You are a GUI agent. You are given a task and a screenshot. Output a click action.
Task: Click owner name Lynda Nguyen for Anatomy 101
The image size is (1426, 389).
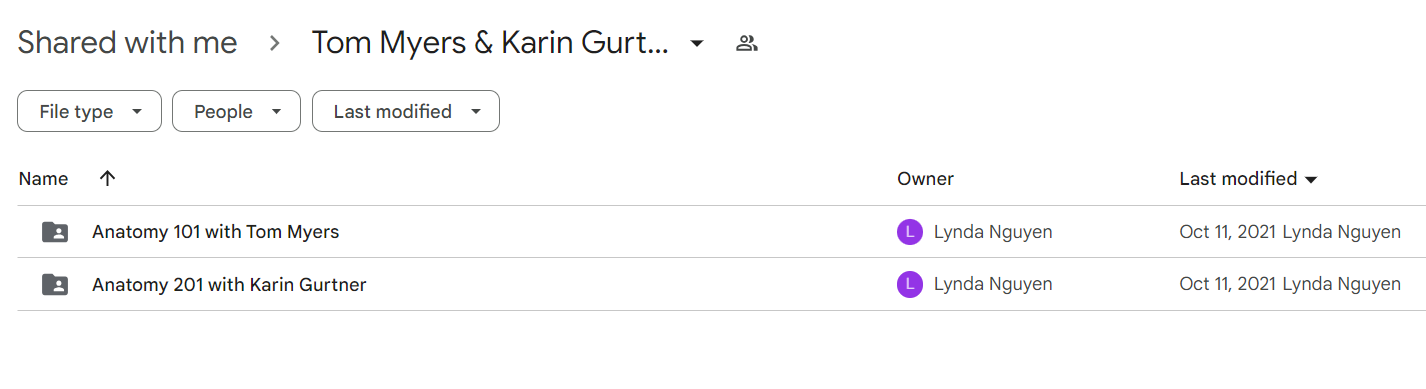click(x=993, y=232)
